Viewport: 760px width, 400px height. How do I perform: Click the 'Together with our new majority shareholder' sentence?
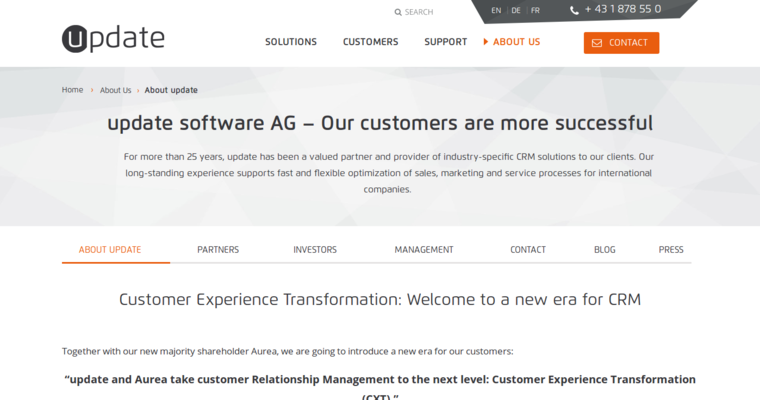pyautogui.click(x=287, y=351)
